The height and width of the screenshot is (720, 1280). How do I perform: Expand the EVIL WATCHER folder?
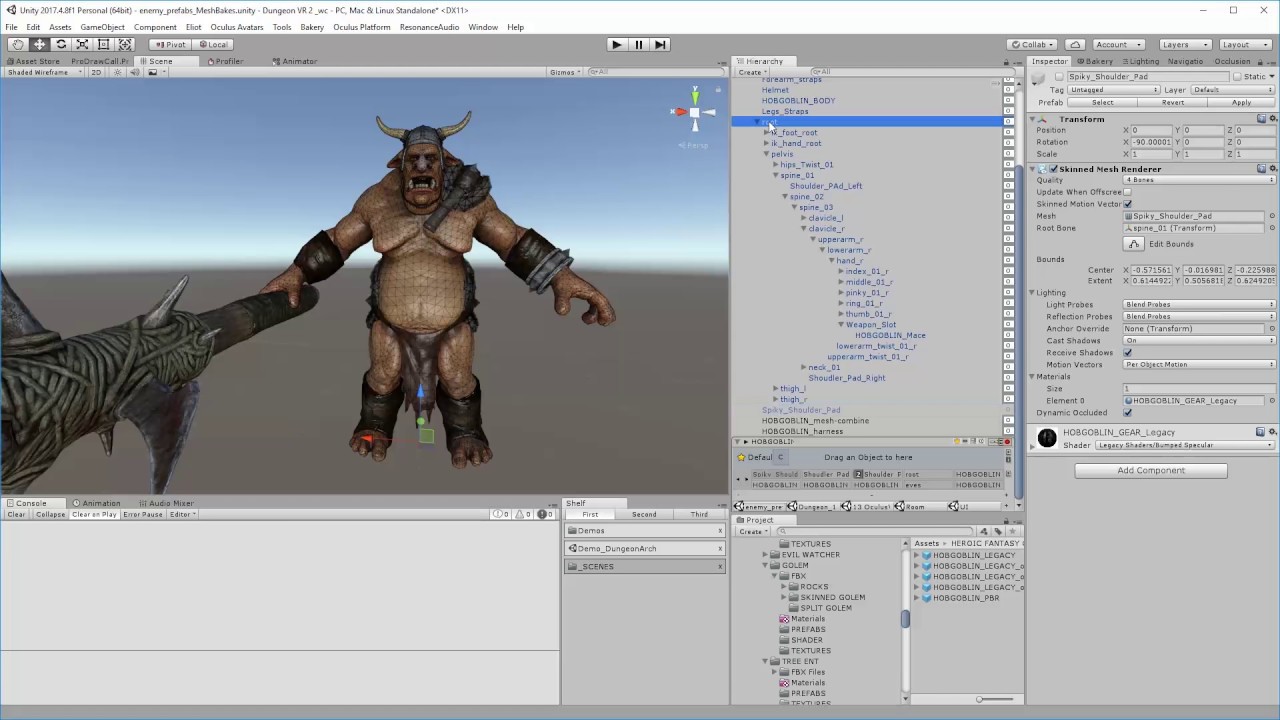coord(766,554)
